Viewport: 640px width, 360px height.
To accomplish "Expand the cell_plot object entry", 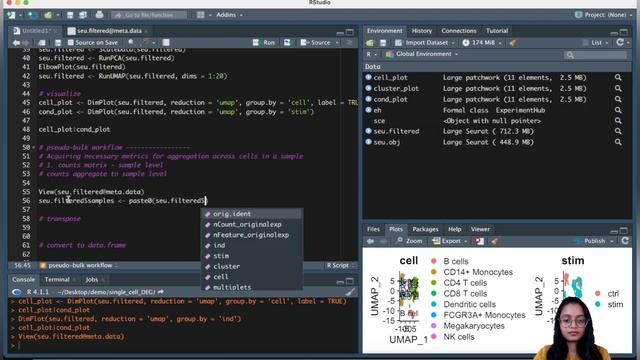I will [x=369, y=77].
